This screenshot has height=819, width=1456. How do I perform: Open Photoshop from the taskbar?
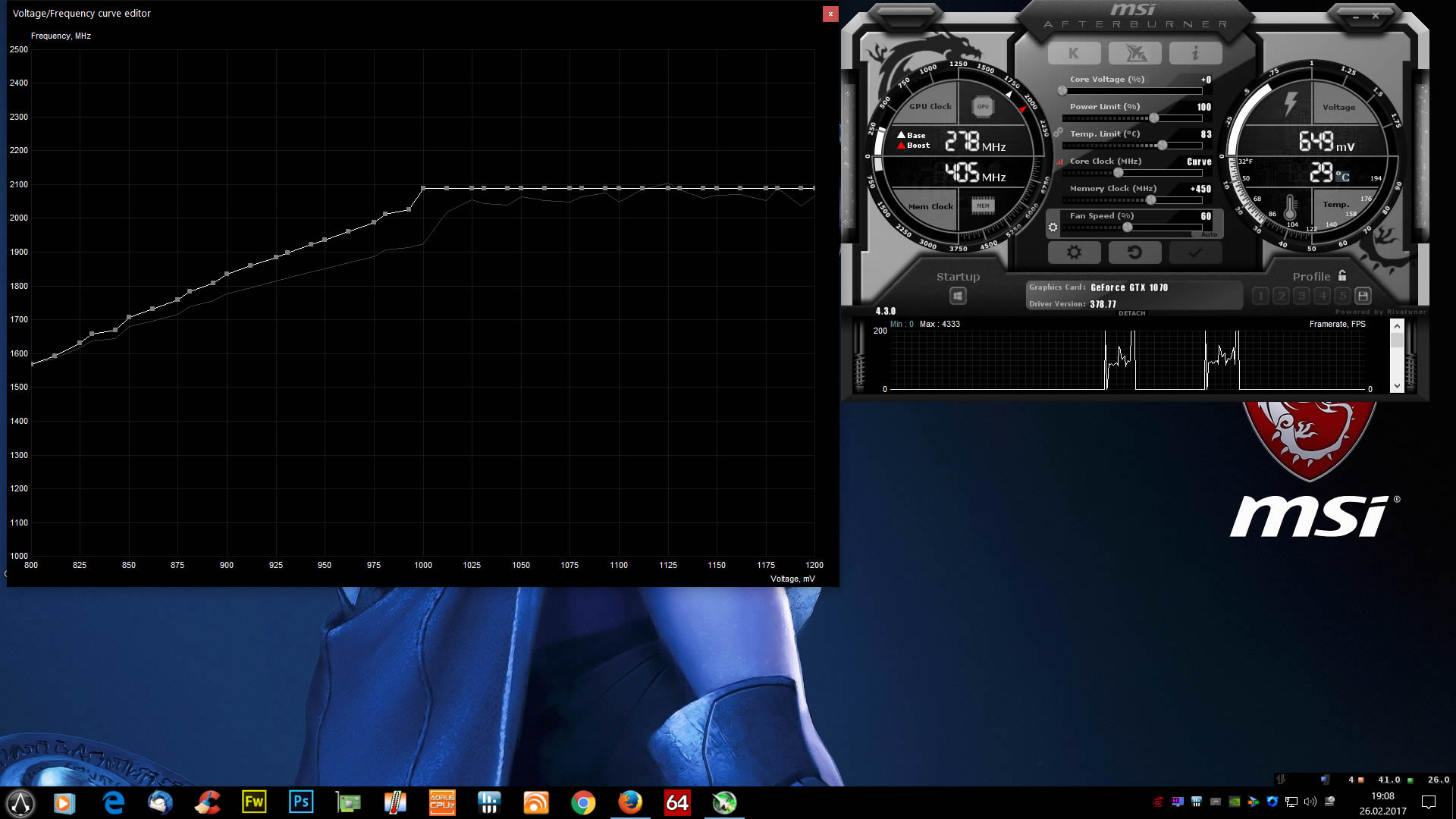301,802
